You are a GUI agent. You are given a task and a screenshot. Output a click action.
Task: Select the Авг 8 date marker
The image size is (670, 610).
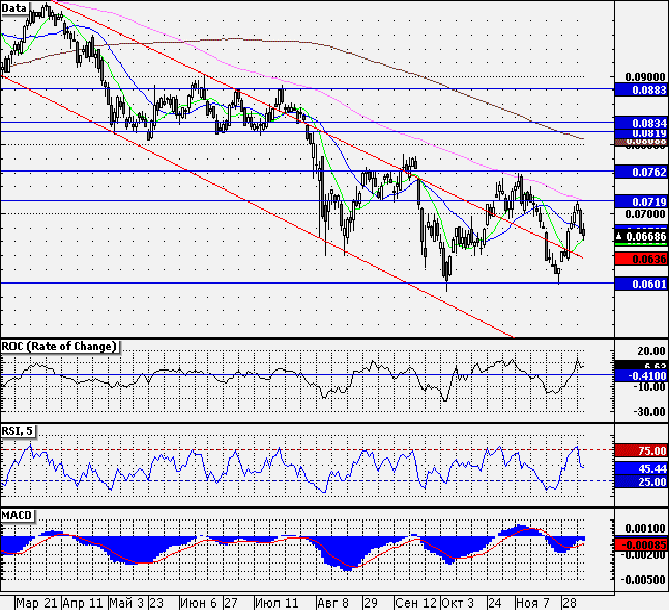pyautogui.click(x=333, y=603)
